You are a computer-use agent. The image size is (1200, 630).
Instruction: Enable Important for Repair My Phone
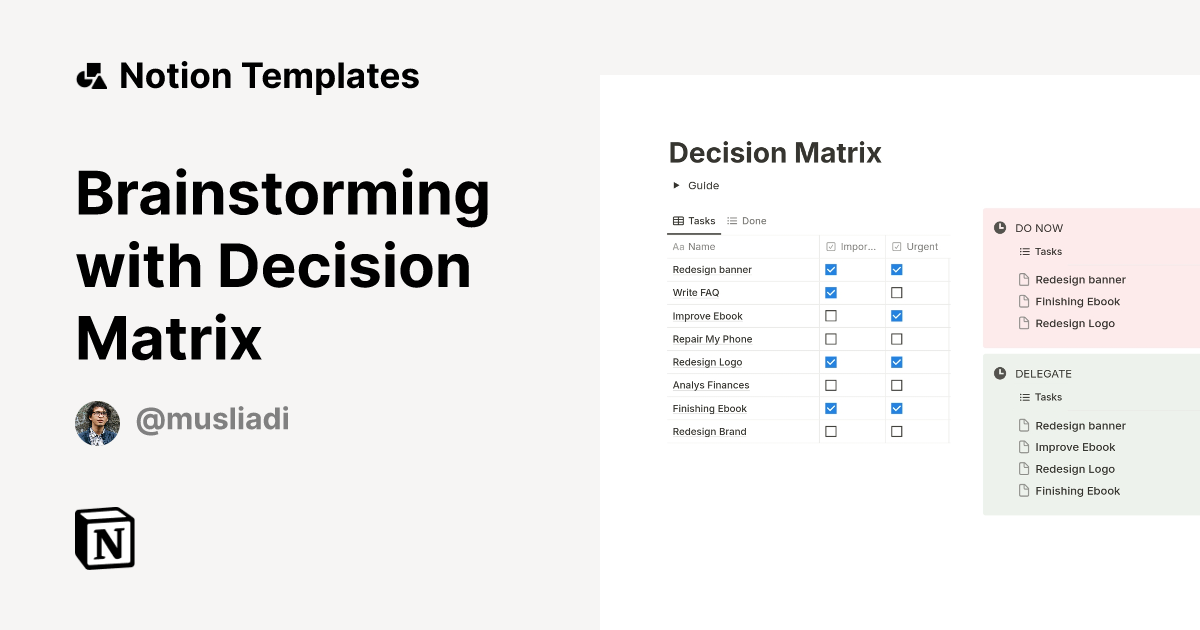830,338
